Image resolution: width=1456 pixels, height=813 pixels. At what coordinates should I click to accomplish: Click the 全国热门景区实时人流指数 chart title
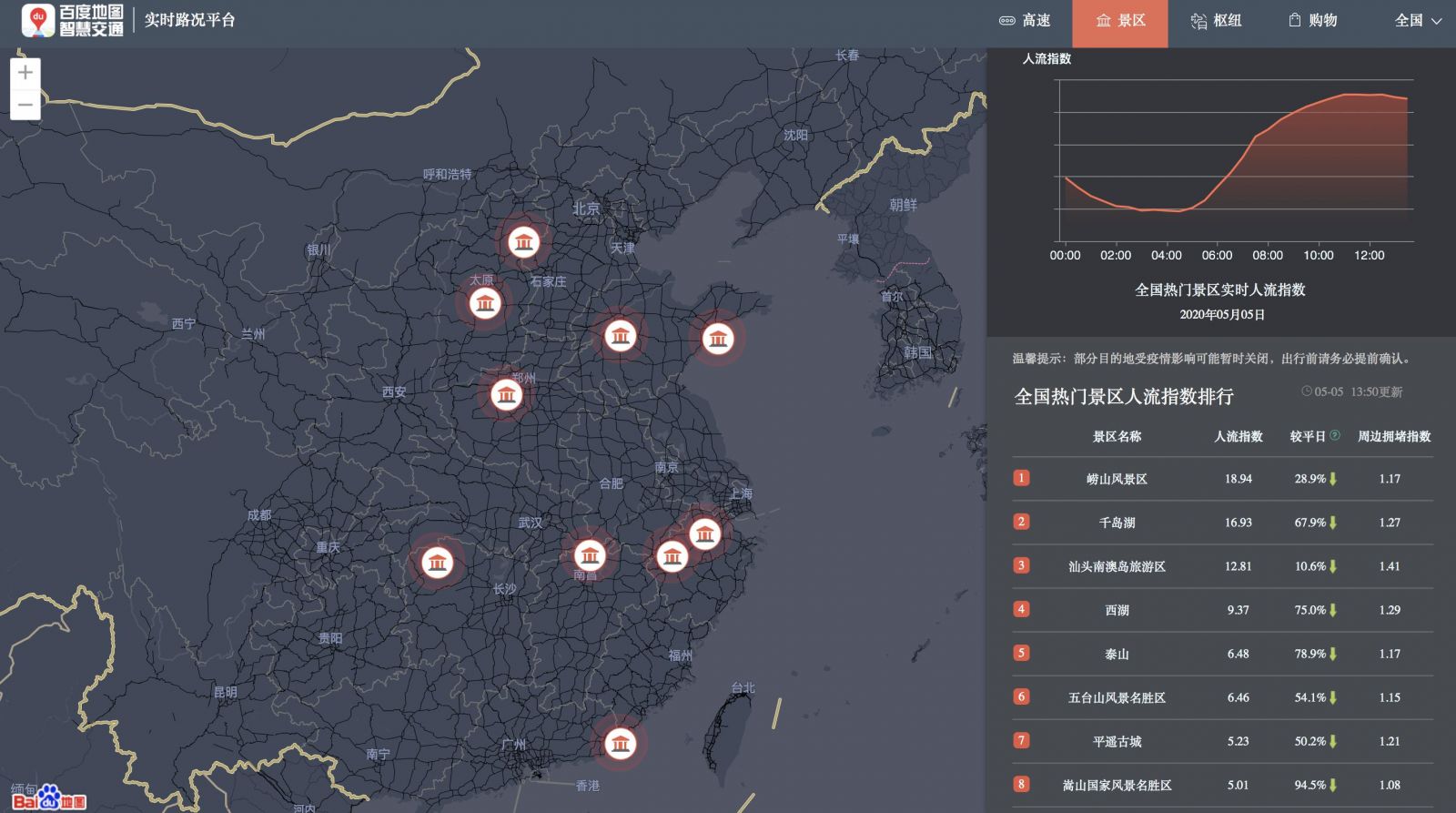pyautogui.click(x=1219, y=290)
